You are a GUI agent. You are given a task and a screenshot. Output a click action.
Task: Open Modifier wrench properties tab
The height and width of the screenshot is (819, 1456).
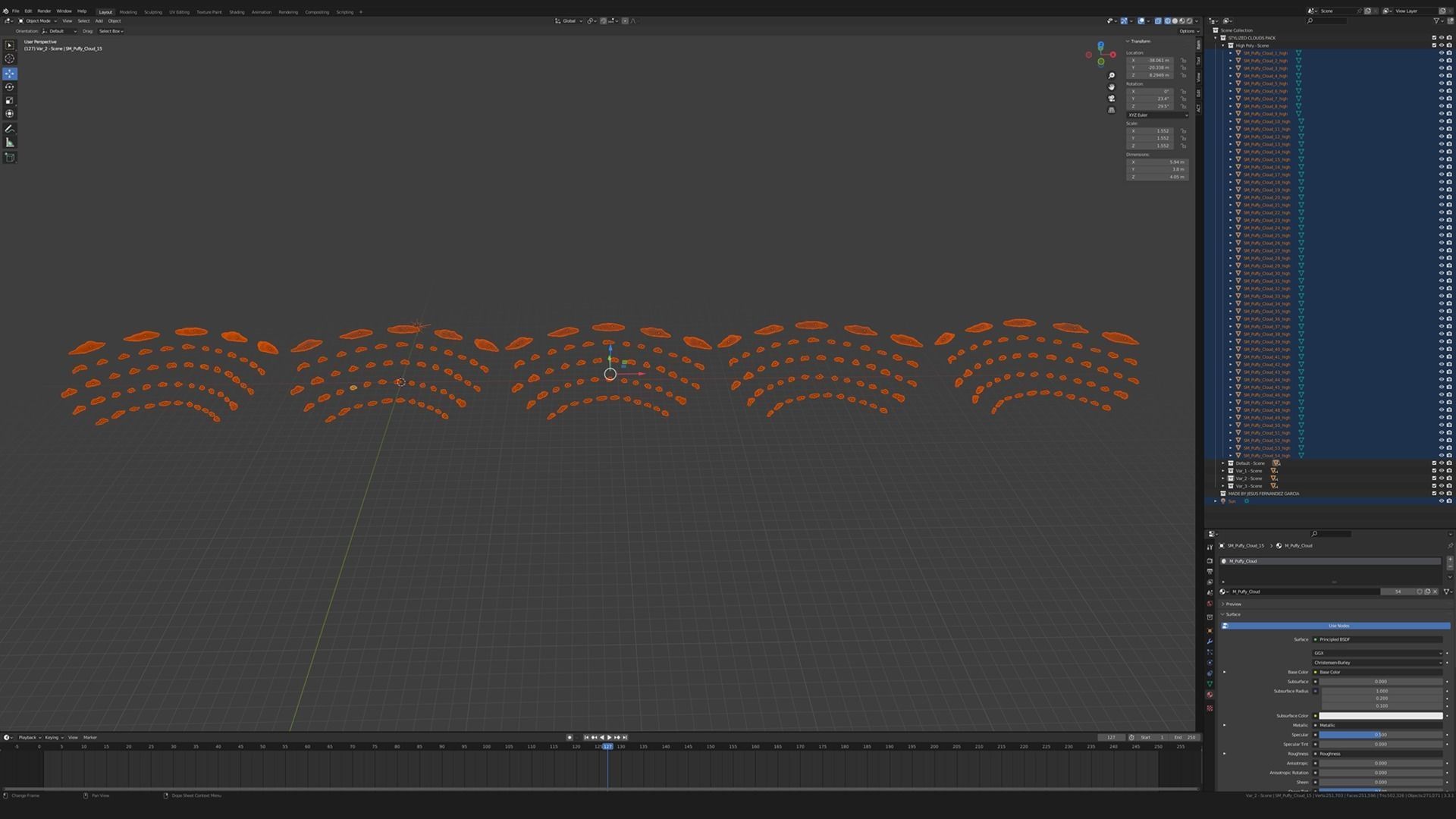coord(1210,642)
